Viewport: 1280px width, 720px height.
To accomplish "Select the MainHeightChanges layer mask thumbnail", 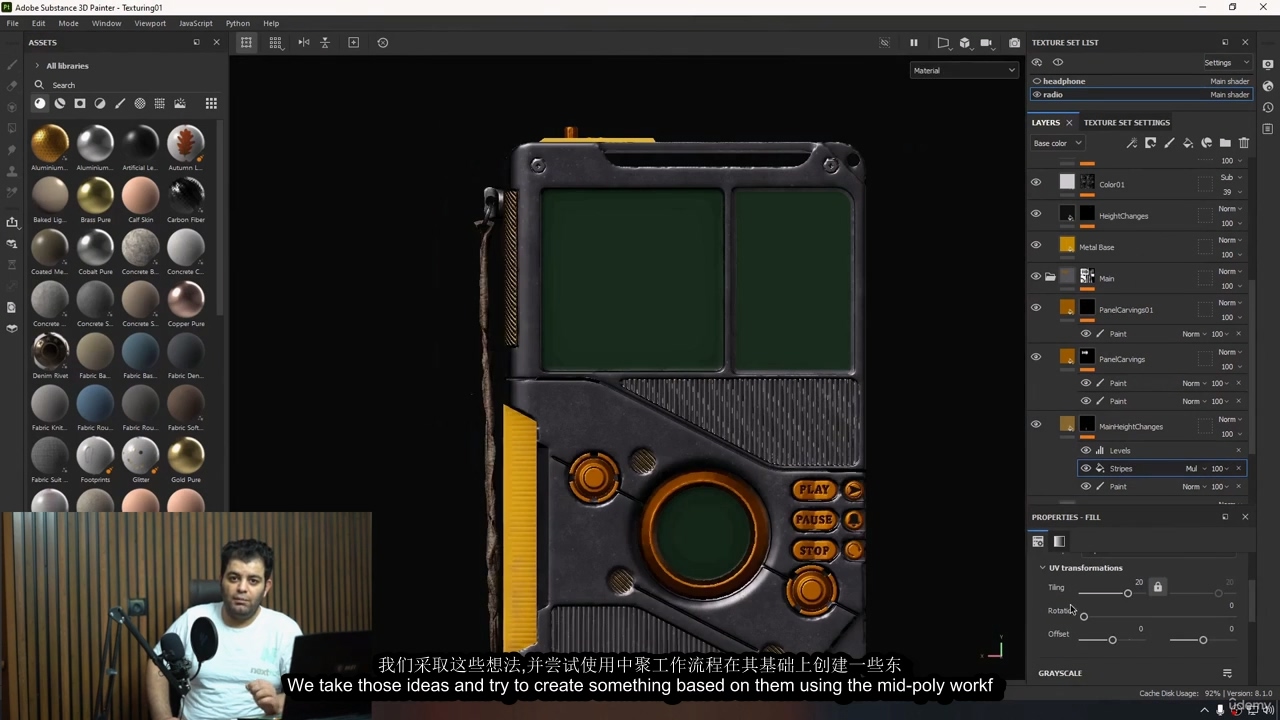I will tap(1087, 424).
